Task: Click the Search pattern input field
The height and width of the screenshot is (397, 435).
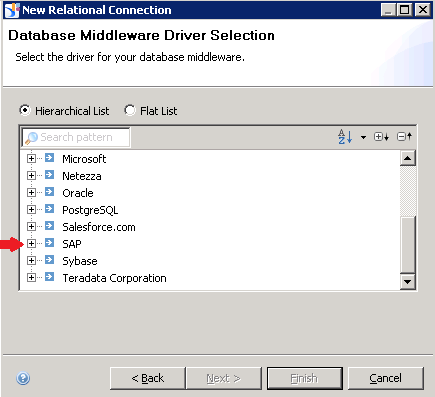Action: [76, 137]
